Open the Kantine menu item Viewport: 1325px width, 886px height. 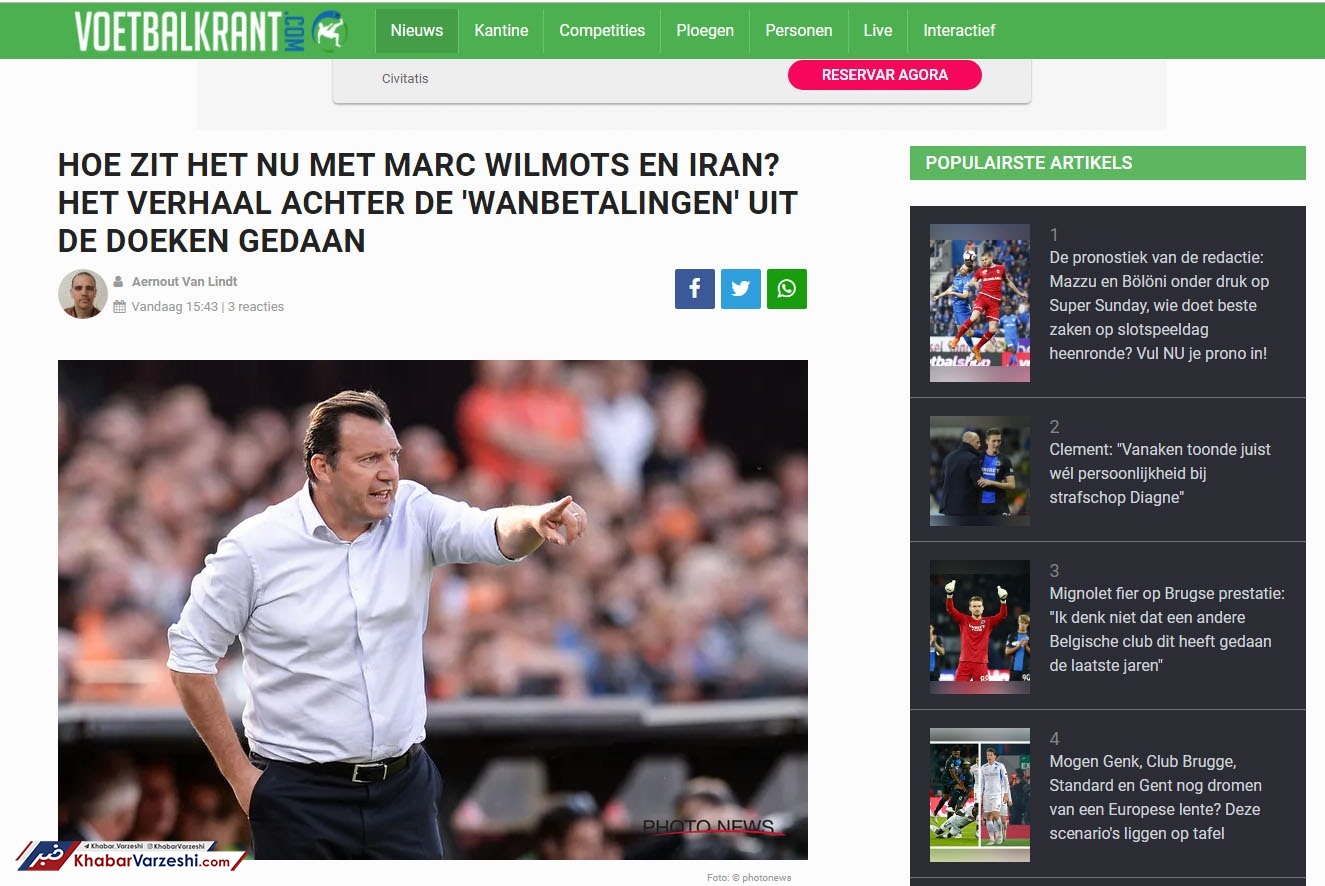(x=501, y=31)
